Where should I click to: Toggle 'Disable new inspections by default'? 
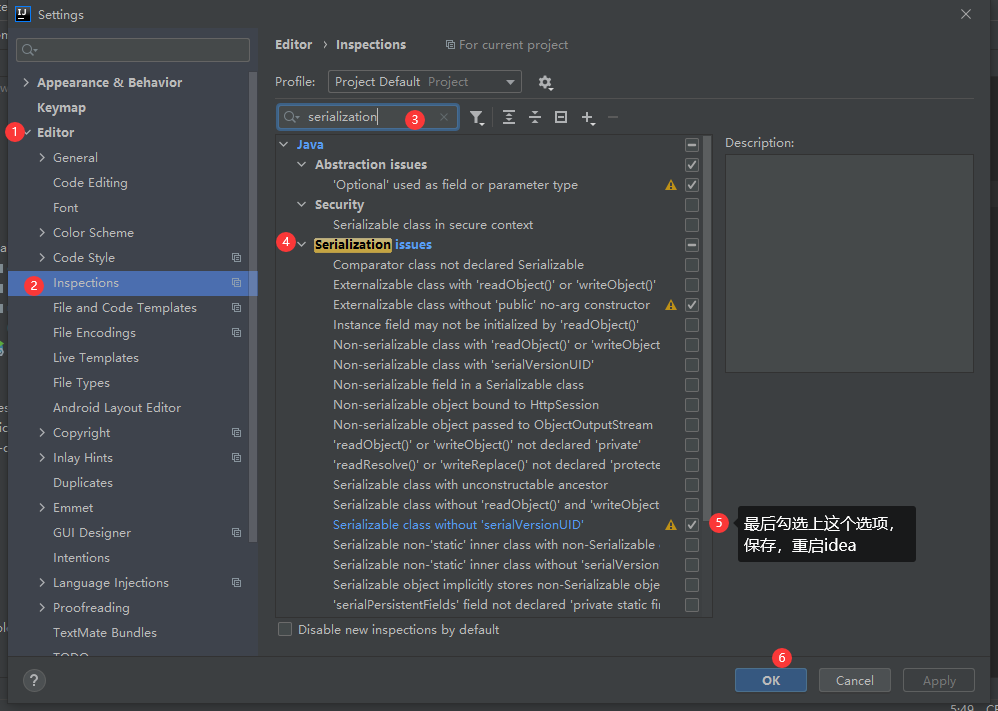click(285, 629)
